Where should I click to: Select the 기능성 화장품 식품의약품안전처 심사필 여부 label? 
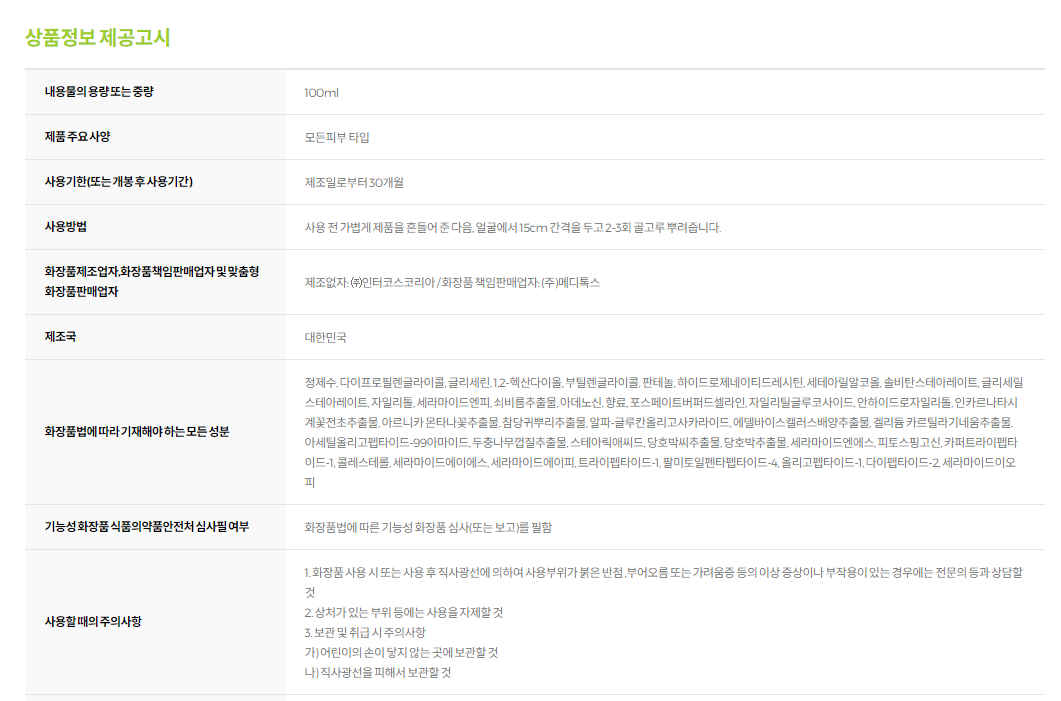pos(147,527)
